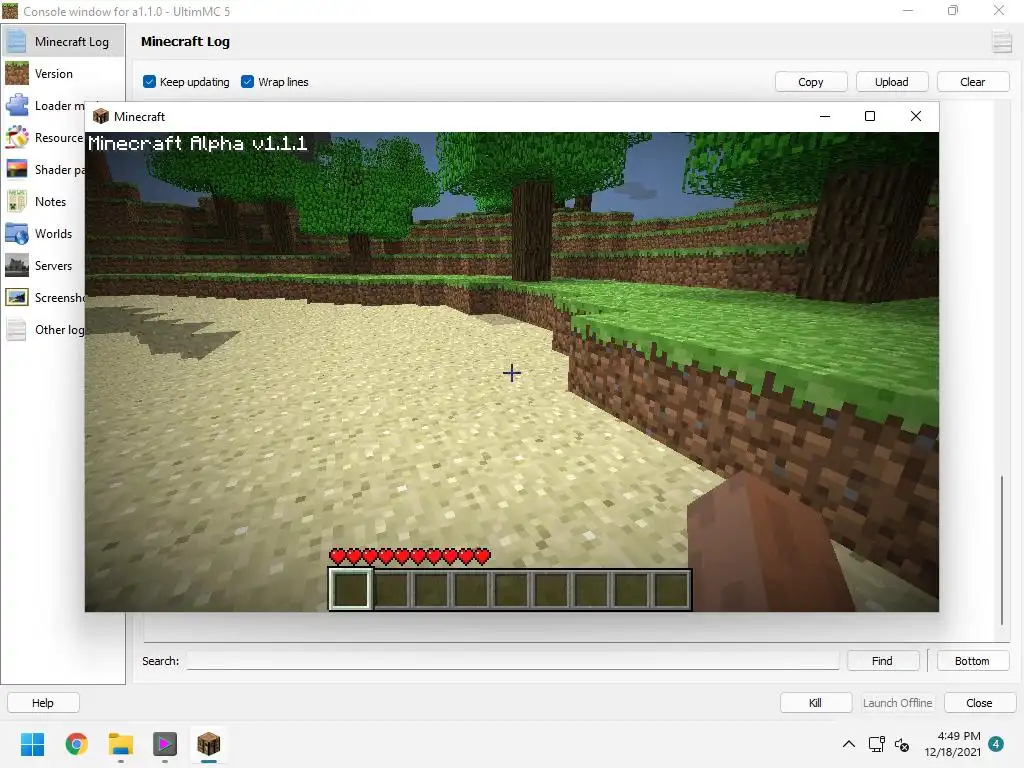Screen dimensions: 1024x768
Task: Click the log page icon at top right
Action: [1001, 42]
